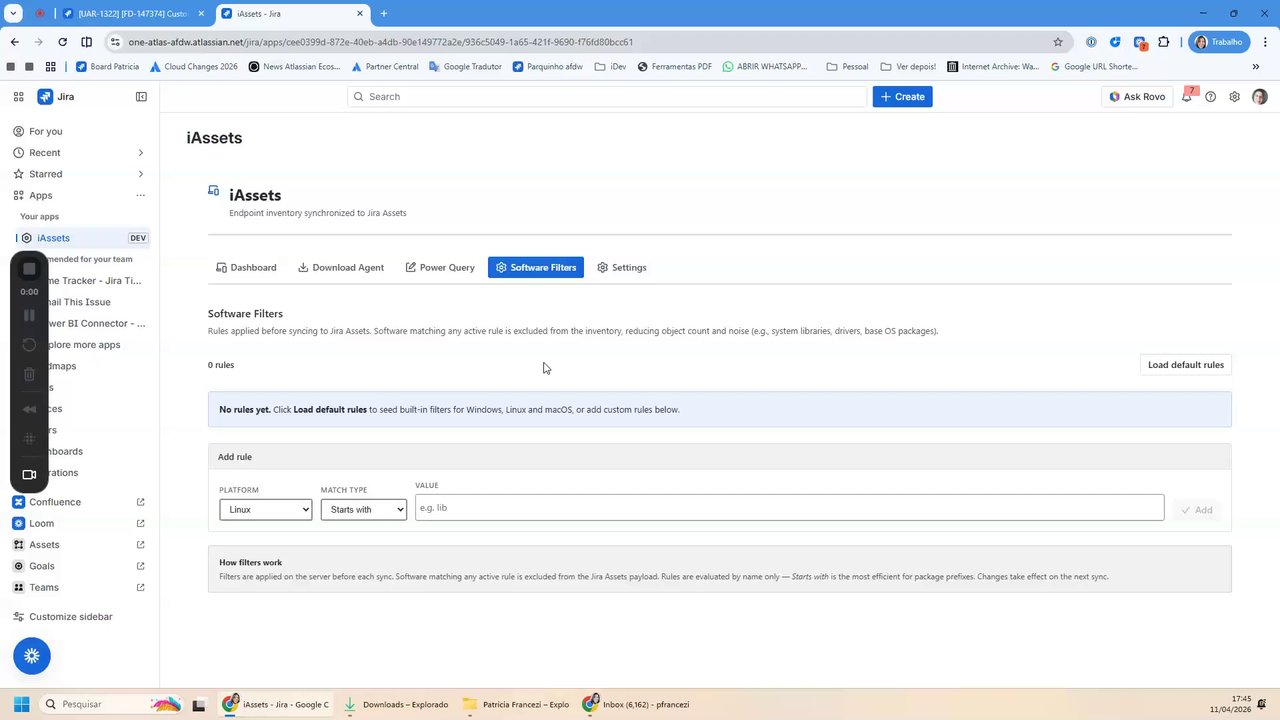Open Partner Central bookmark

(385, 67)
